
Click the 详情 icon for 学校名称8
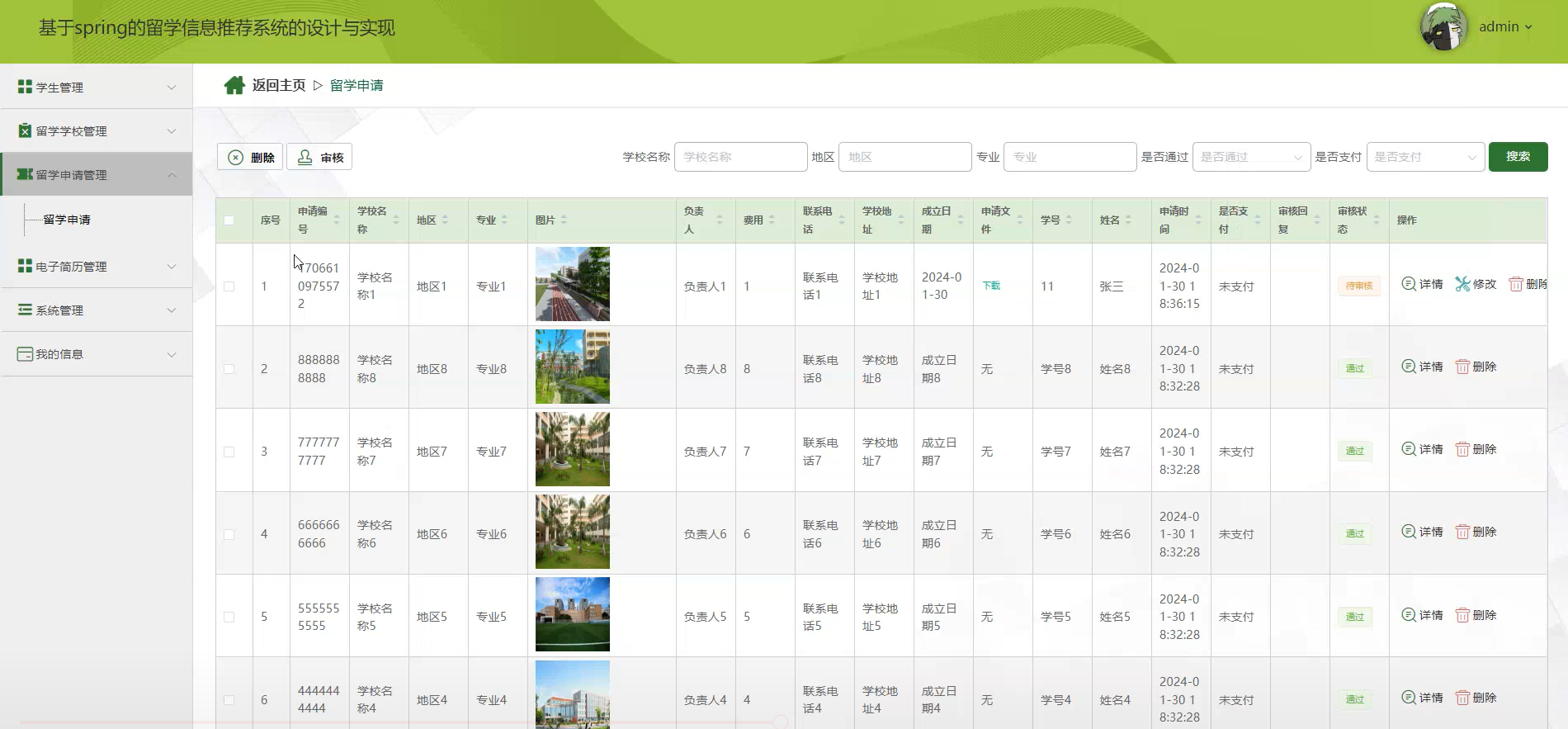click(x=1409, y=367)
